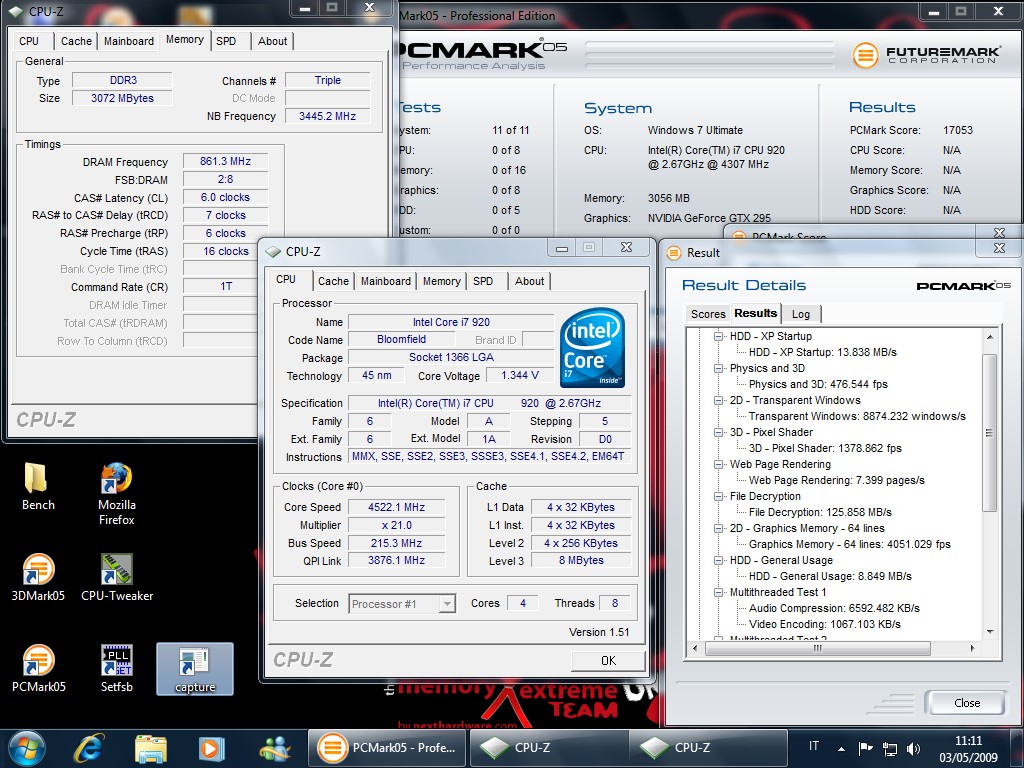Viewport: 1024px width, 768px height.
Task: Show hidden tray icons arrow
Action: click(x=841, y=748)
